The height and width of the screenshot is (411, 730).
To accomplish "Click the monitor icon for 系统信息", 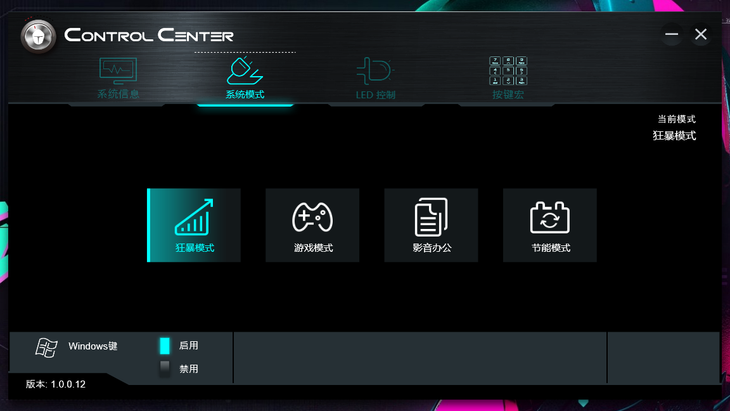I will [118, 71].
